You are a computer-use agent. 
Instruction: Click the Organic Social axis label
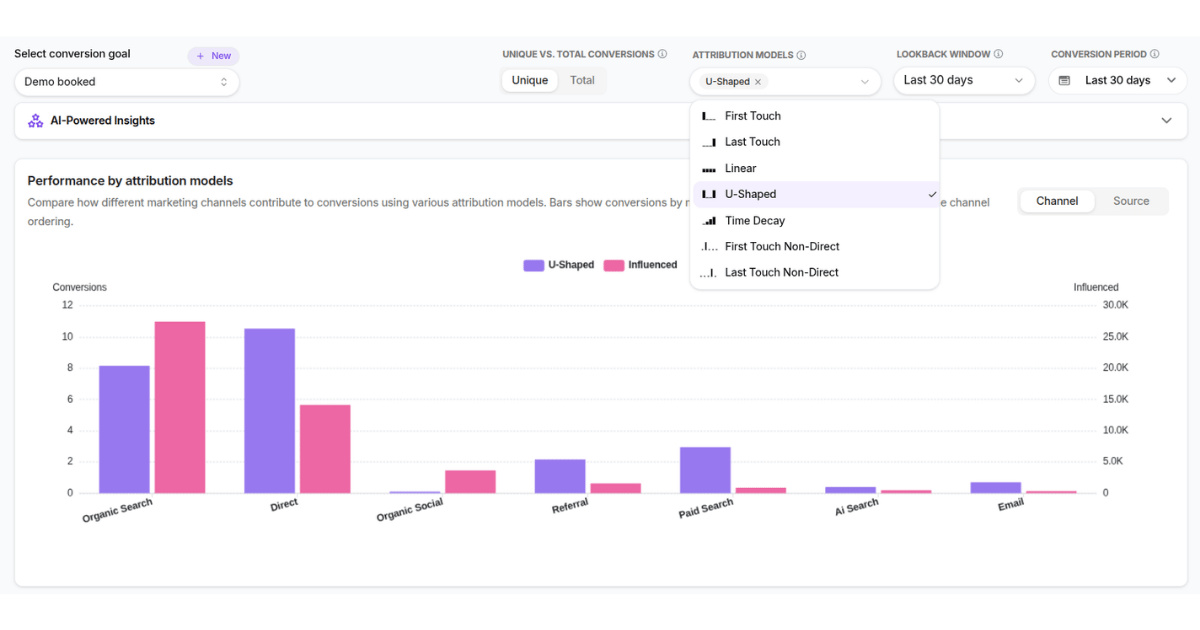[x=410, y=510]
